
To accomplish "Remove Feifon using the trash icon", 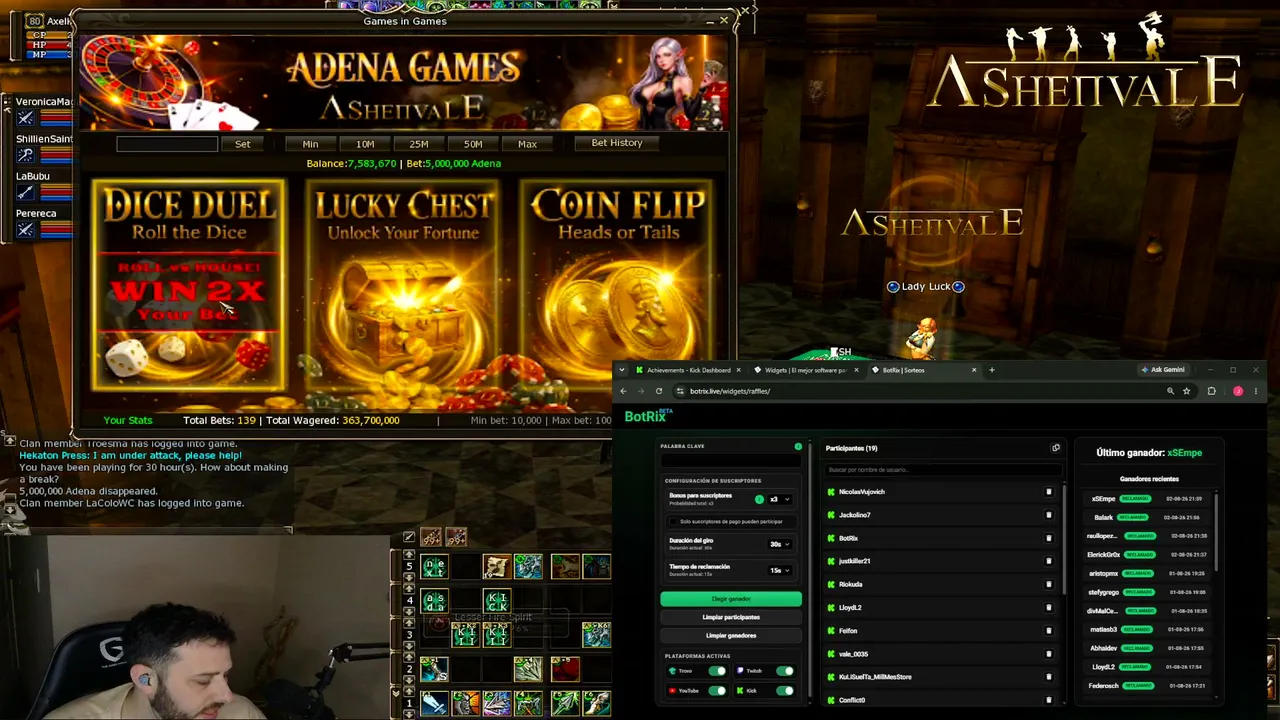I will coord(1048,631).
